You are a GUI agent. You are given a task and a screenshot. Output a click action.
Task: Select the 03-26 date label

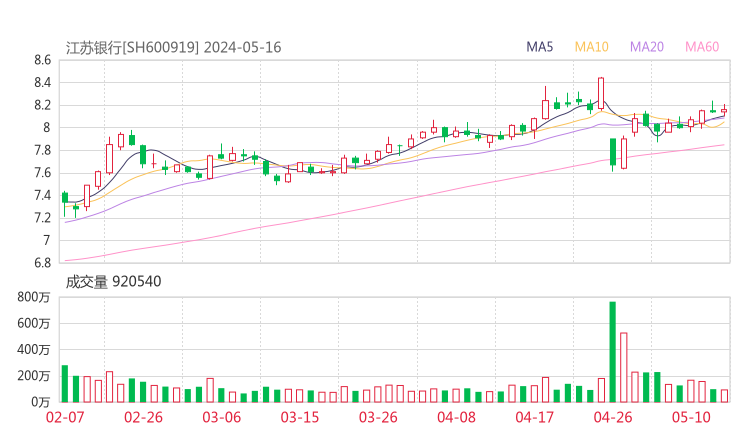[x=378, y=417]
